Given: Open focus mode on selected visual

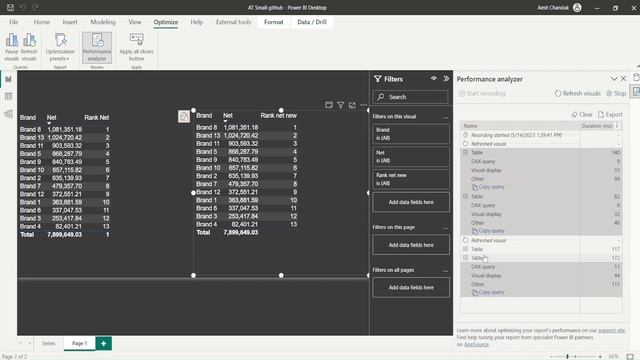Looking at the screenshot, I should tap(352, 105).
